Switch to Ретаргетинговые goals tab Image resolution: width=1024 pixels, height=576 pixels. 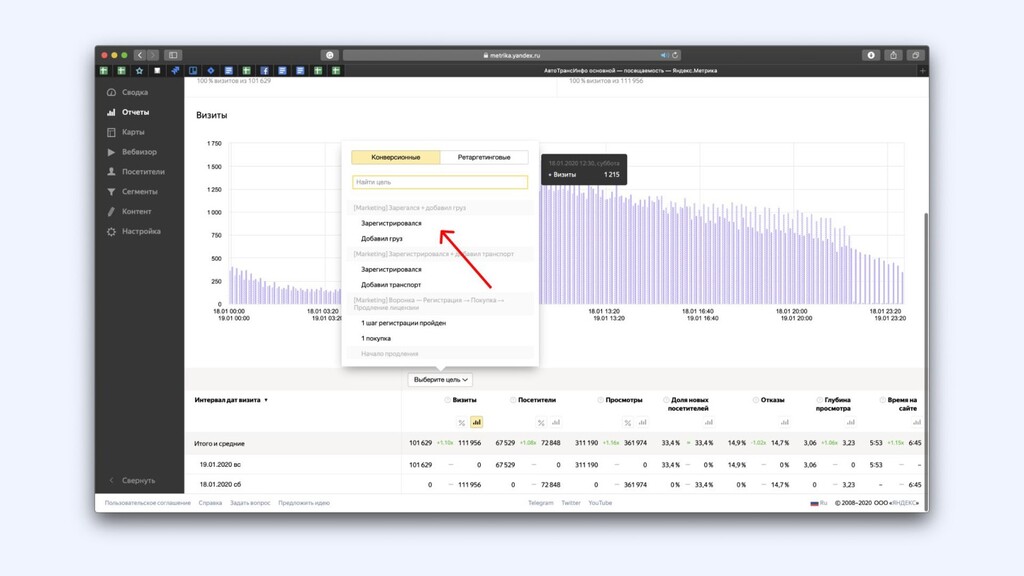click(x=484, y=157)
